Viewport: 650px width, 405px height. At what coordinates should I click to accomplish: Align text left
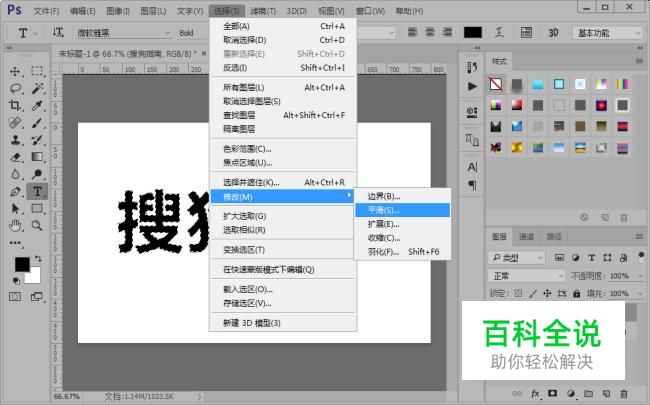click(x=412, y=32)
